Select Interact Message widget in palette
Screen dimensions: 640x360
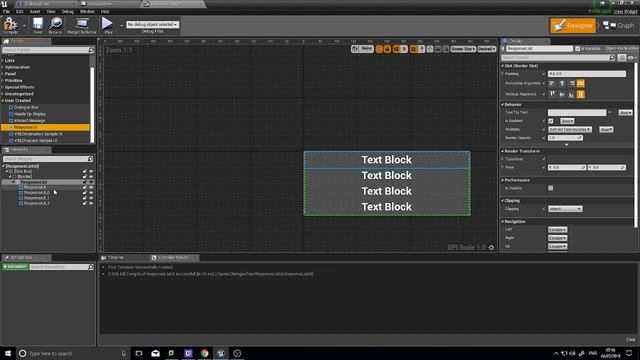coord(29,120)
